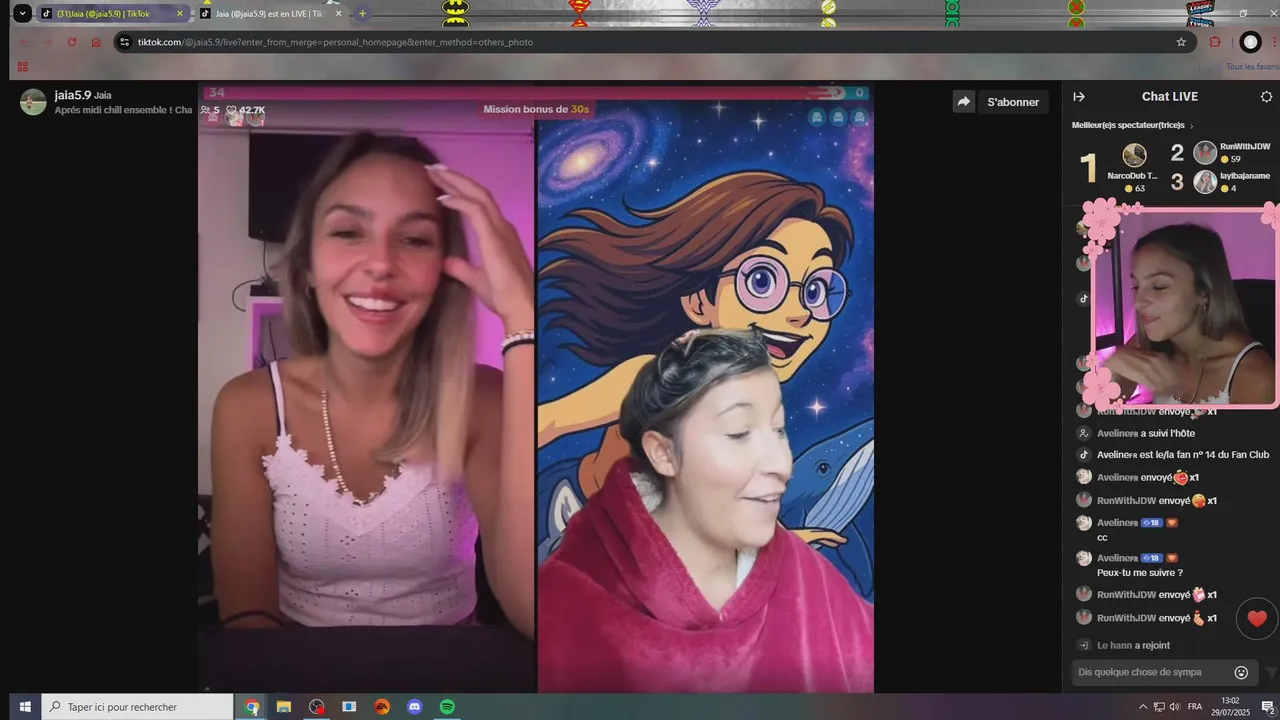Viewport: 1280px width, 720px height.
Task: Collapse the Chat LIVE panel arrow
Action: pos(1079,97)
